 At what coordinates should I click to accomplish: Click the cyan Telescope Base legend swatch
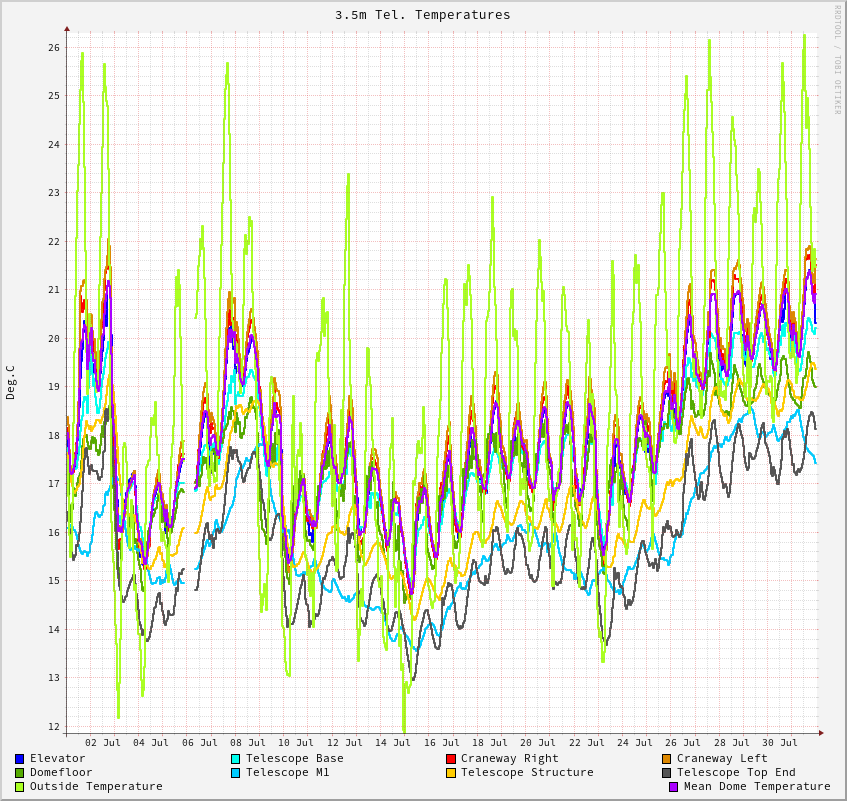236,759
